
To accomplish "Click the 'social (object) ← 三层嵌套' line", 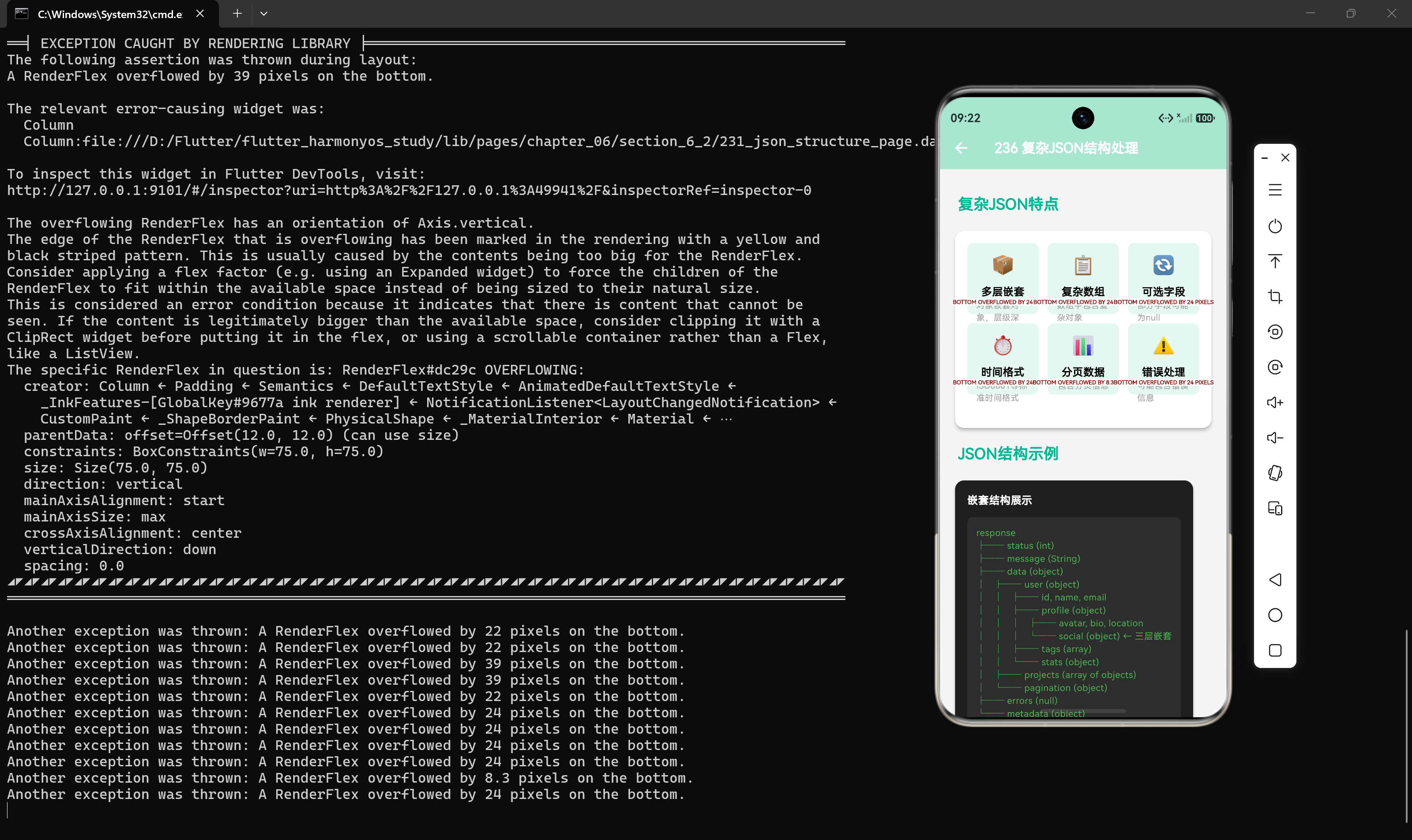I will click(x=1115, y=636).
